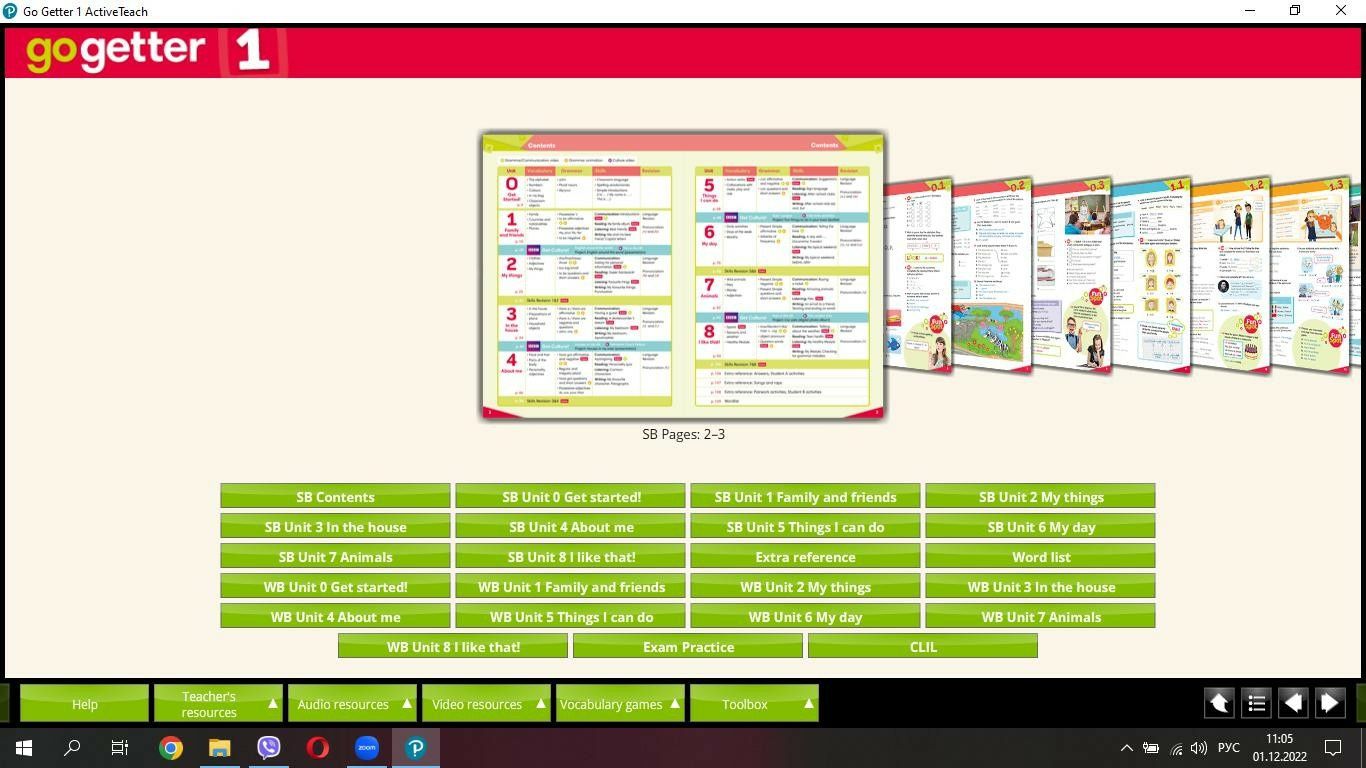Open Task View on taskbar
This screenshot has height=768, width=1366.
[120, 747]
